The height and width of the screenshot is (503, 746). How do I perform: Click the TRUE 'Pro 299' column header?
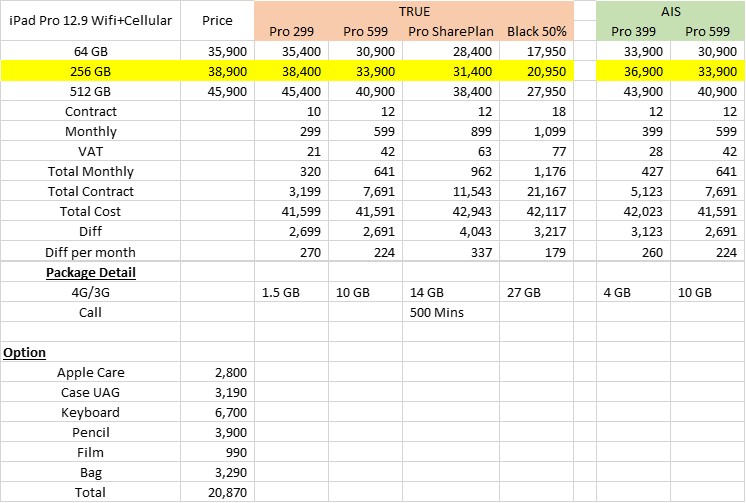[x=291, y=31]
